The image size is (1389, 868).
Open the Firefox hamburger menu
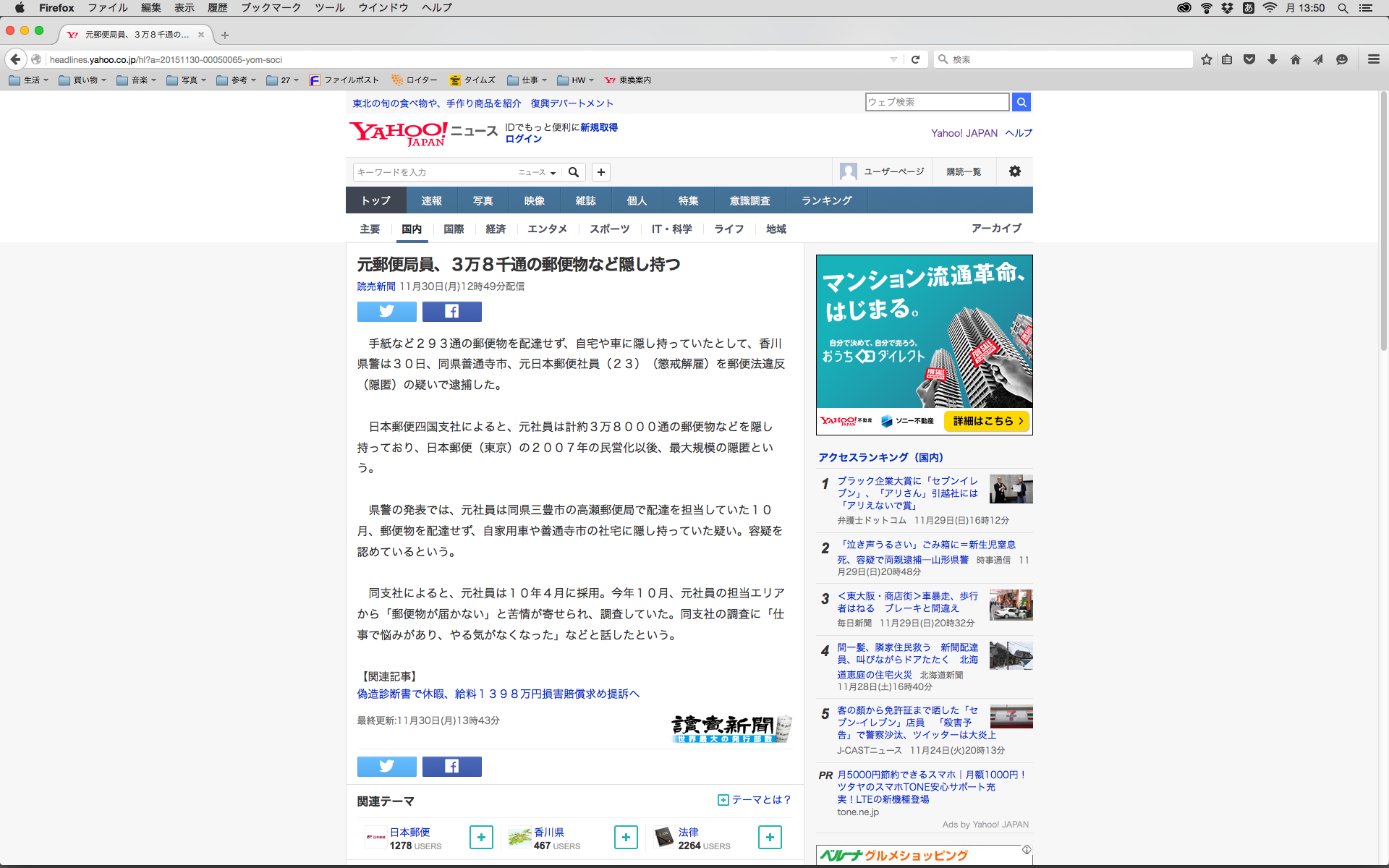(x=1373, y=59)
